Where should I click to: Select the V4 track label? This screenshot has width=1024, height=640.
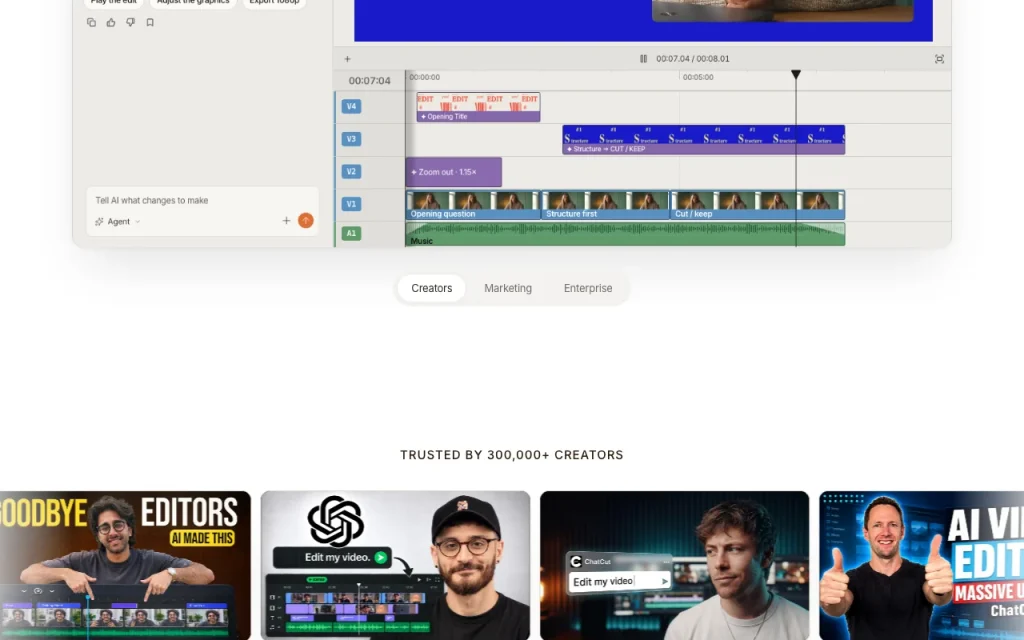coord(351,106)
